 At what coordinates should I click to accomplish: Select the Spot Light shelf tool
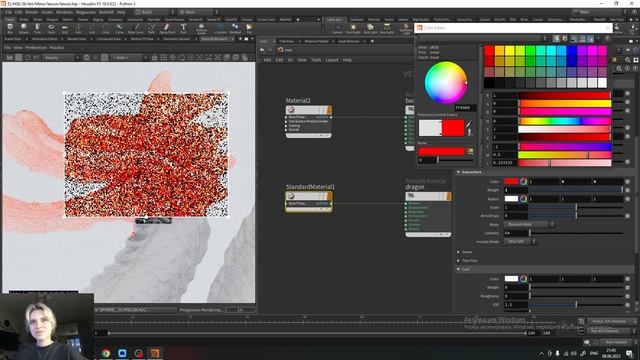[370, 29]
